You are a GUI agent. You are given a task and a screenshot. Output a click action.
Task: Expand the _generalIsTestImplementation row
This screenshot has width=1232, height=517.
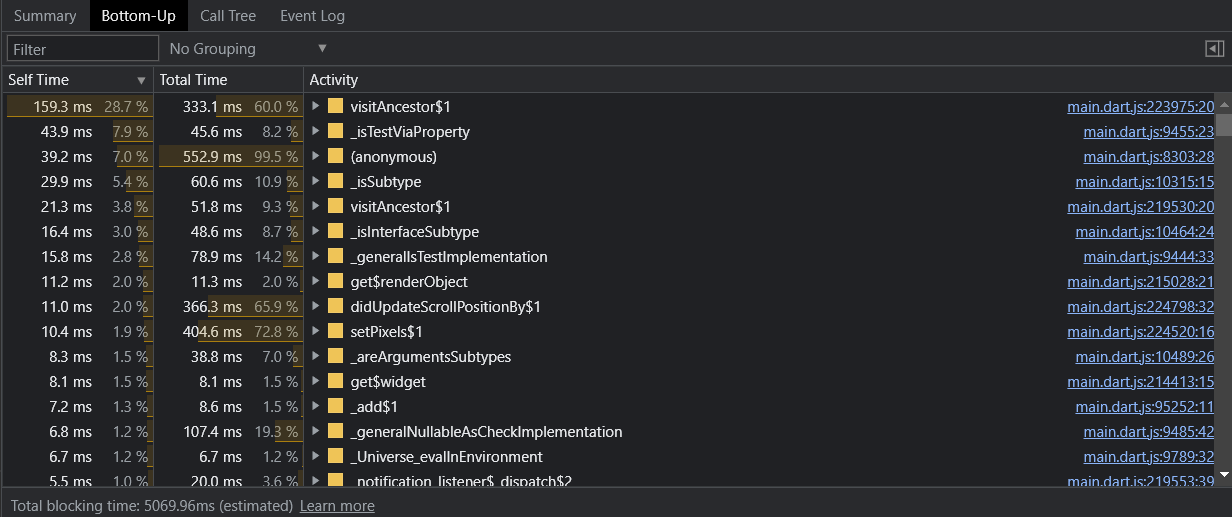click(315, 256)
